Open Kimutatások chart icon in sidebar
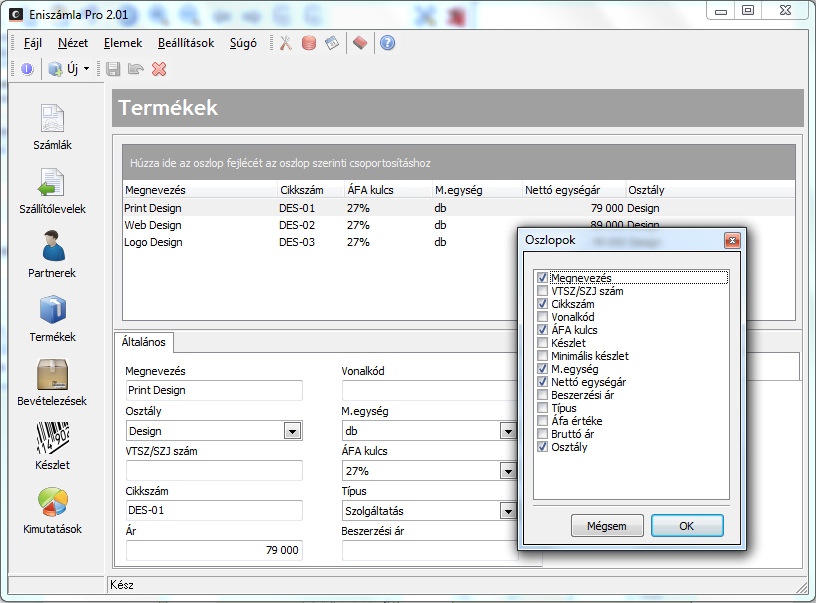 pos(52,504)
